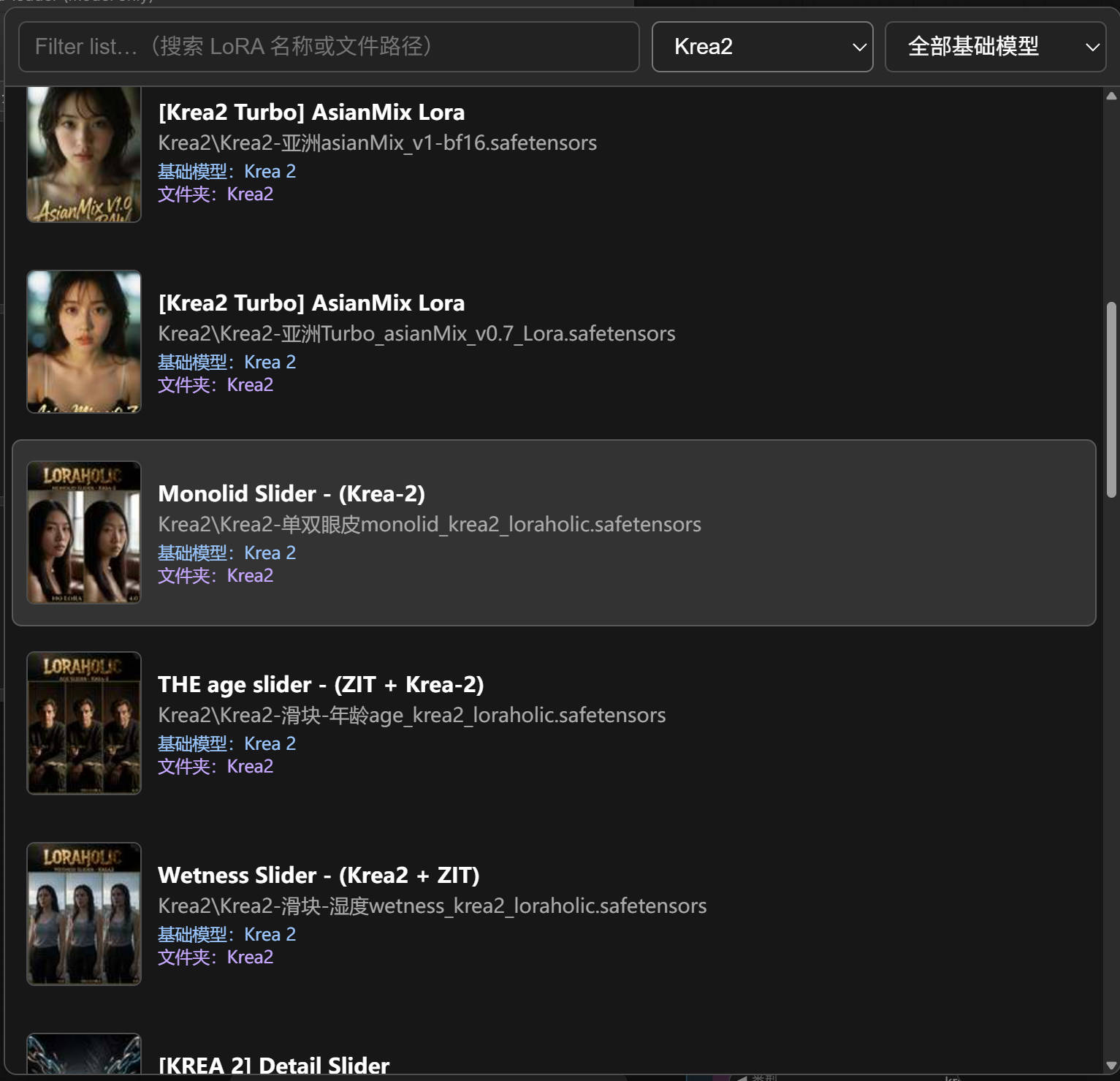Click the path Krea2-亚洲asianMix_v1-bf16.safetensors

point(378,143)
